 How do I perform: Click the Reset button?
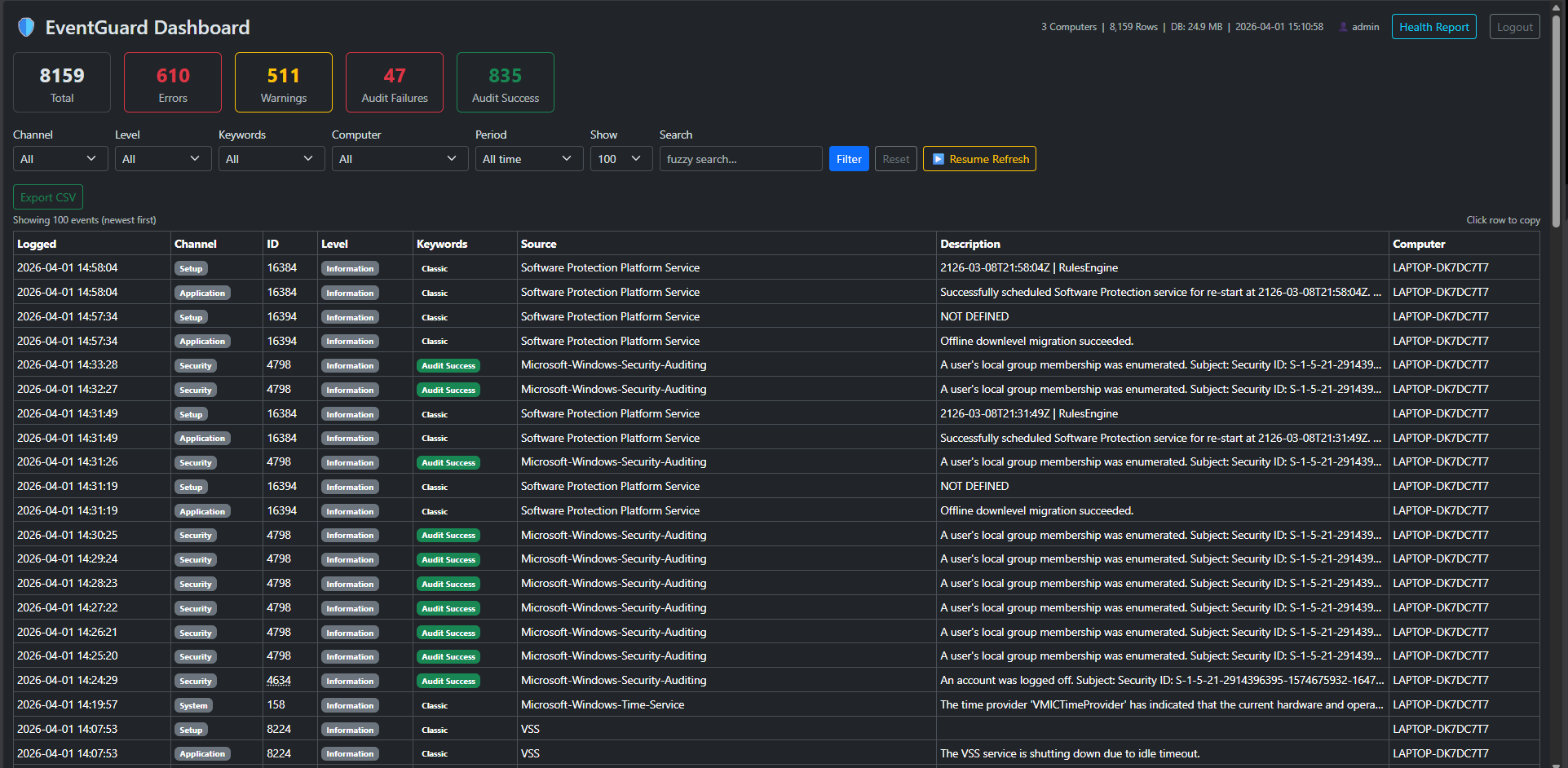895,159
